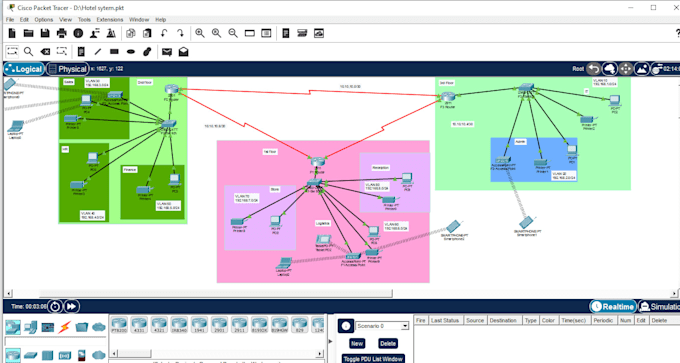Undo the last action
This screenshot has width=680, height=363.
[164, 33]
